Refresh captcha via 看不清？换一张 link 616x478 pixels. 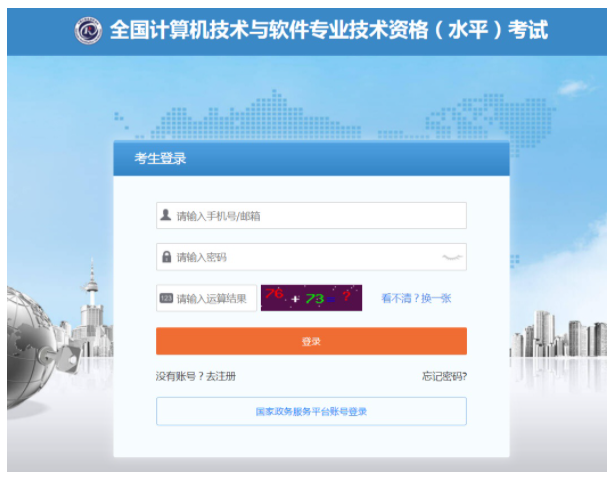click(416, 298)
